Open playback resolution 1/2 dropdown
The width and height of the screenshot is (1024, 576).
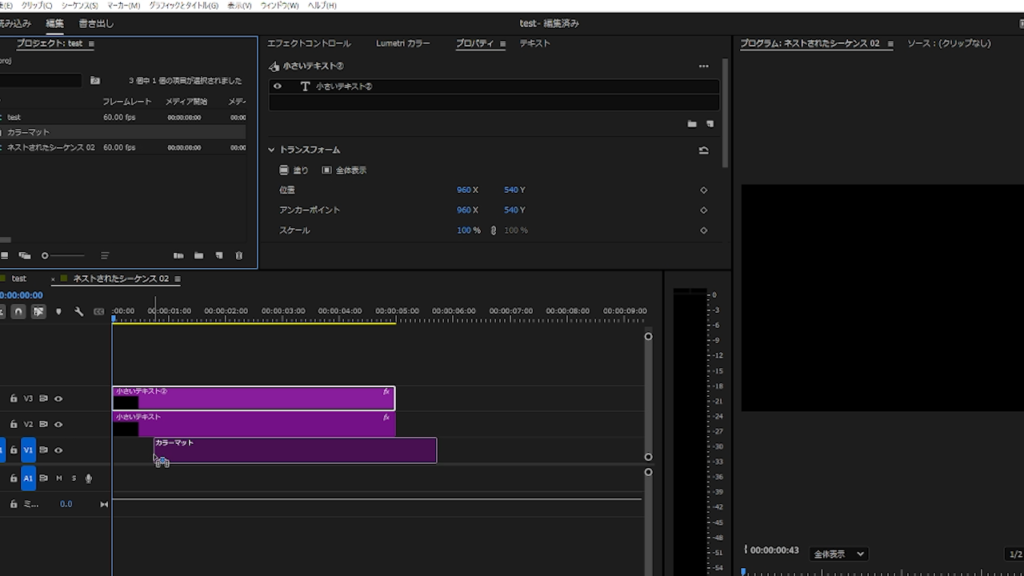1014,554
